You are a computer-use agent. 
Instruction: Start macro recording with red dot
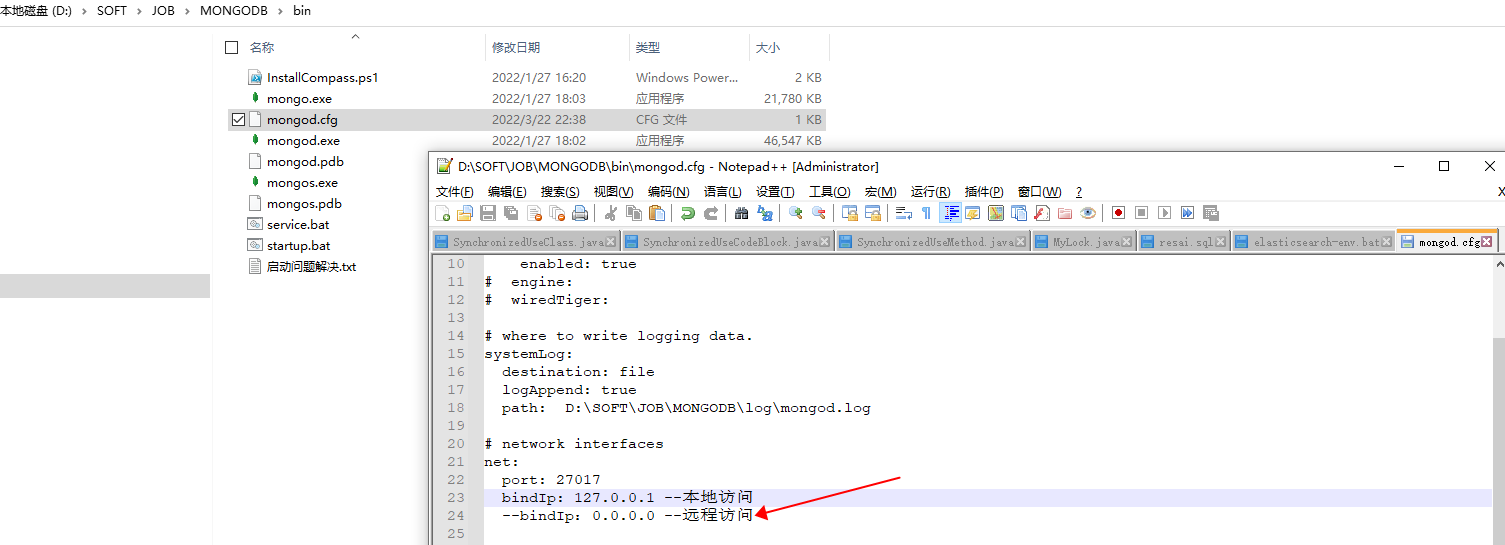[1119, 213]
